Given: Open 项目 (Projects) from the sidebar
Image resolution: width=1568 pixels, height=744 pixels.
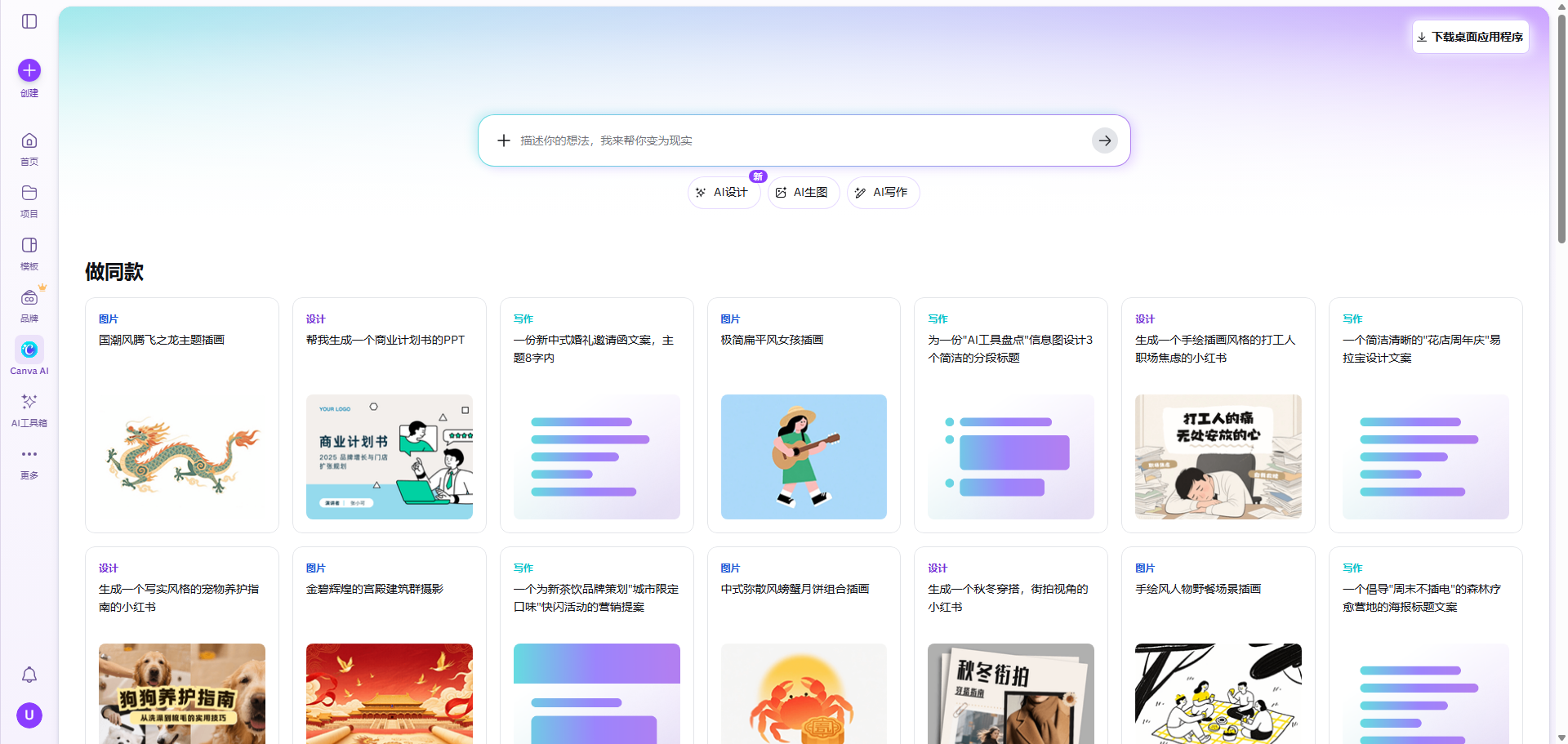Looking at the screenshot, I should (29, 194).
